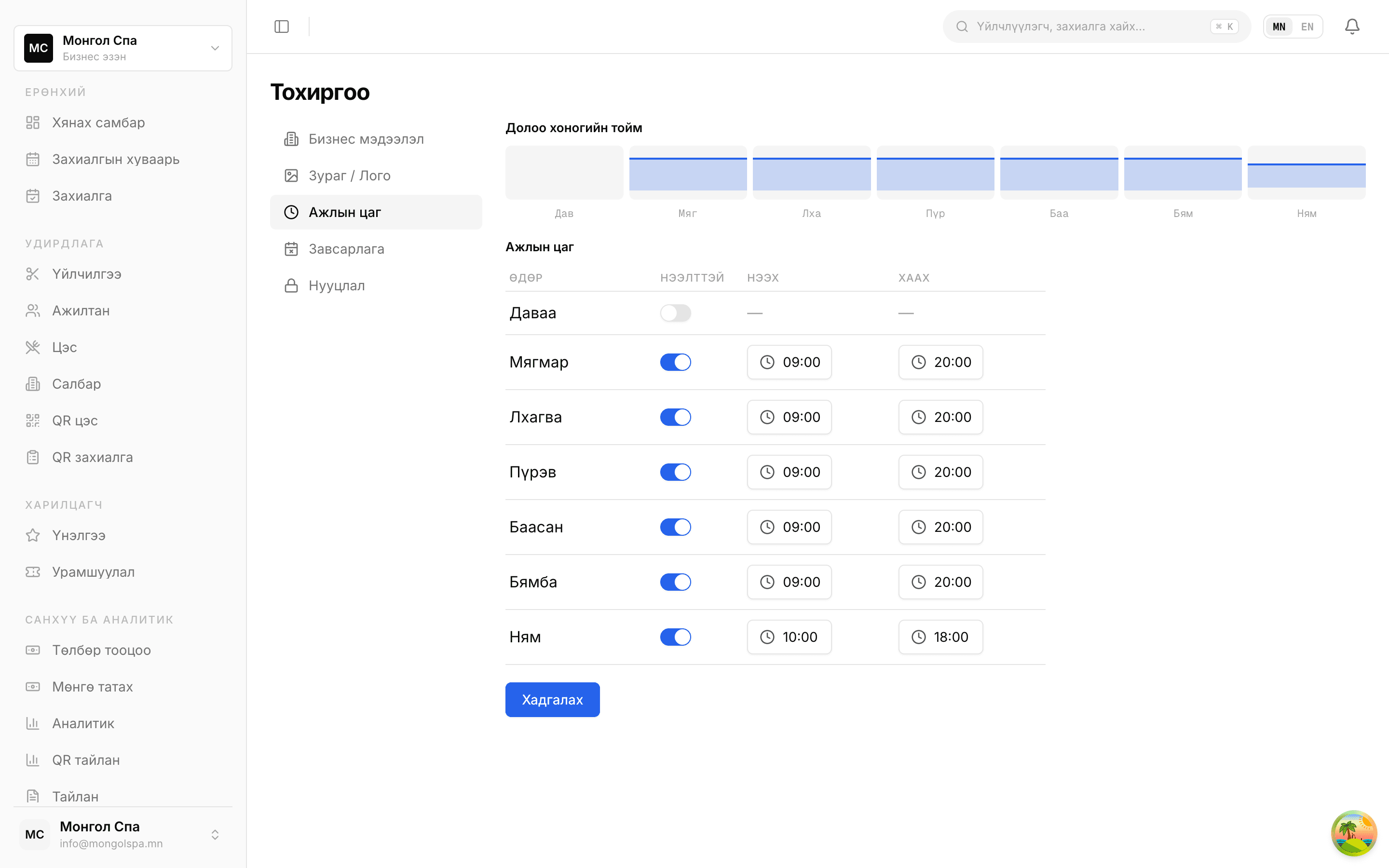This screenshot has width=1389, height=868.
Task: Disable the Баасан open toggle
Action: pyautogui.click(x=675, y=527)
